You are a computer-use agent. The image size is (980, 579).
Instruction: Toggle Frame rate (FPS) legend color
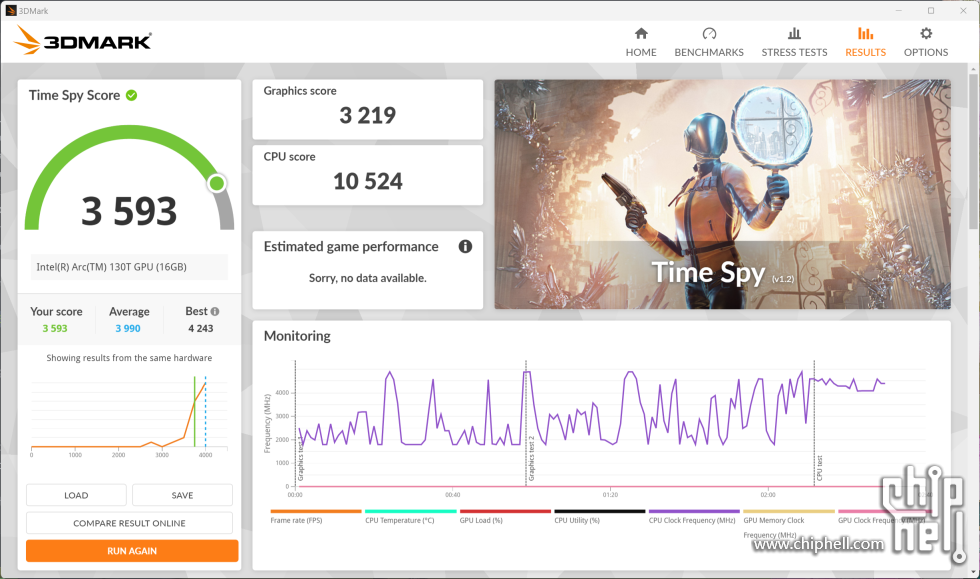coord(316,511)
